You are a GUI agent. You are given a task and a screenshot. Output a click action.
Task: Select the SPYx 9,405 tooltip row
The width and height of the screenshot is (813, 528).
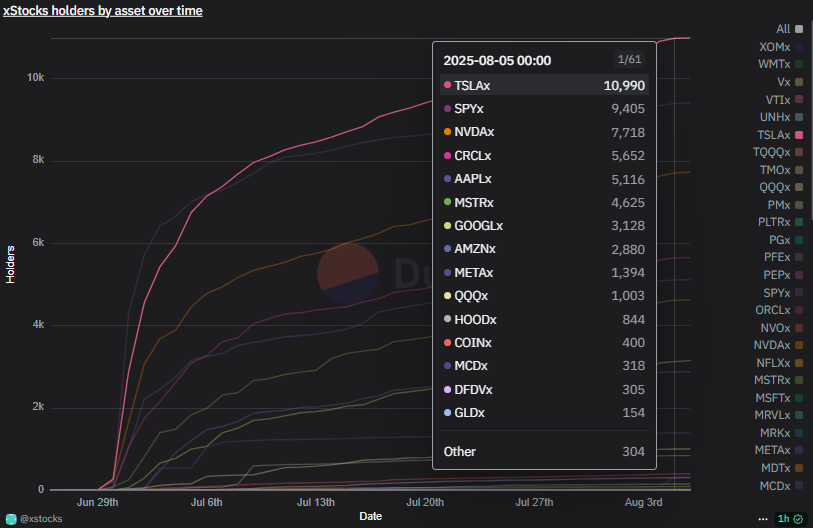[544, 109]
